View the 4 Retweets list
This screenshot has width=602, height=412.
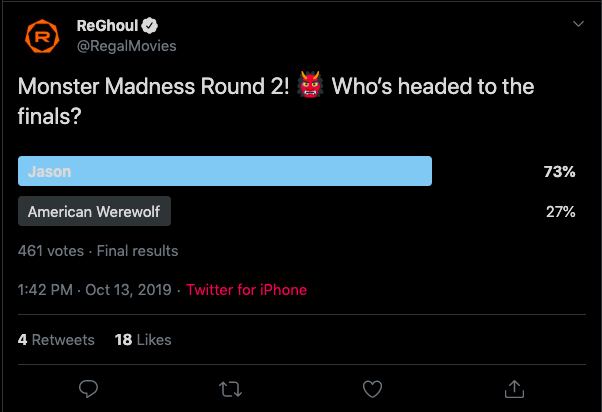(56, 340)
